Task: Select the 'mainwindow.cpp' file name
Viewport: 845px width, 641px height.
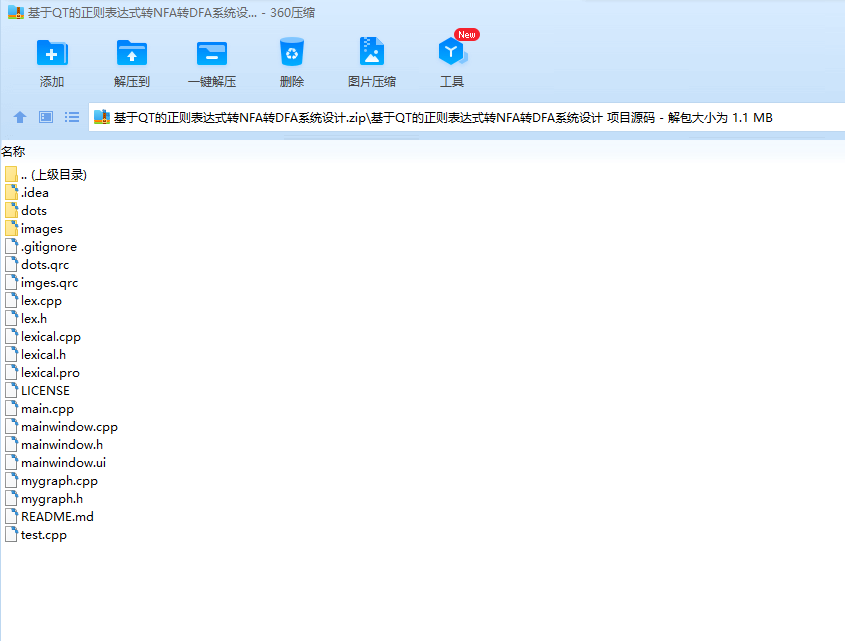Action: pyautogui.click(x=70, y=426)
